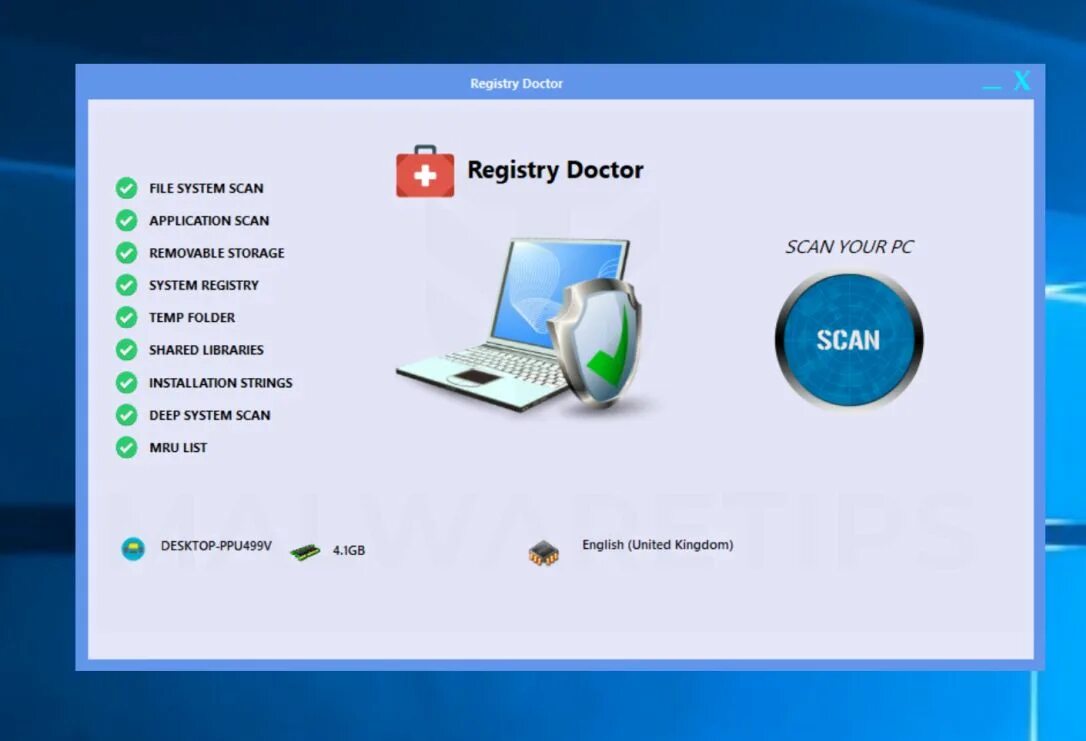The width and height of the screenshot is (1086, 741).
Task: Minimize the Registry Doctor window
Action: (x=992, y=87)
